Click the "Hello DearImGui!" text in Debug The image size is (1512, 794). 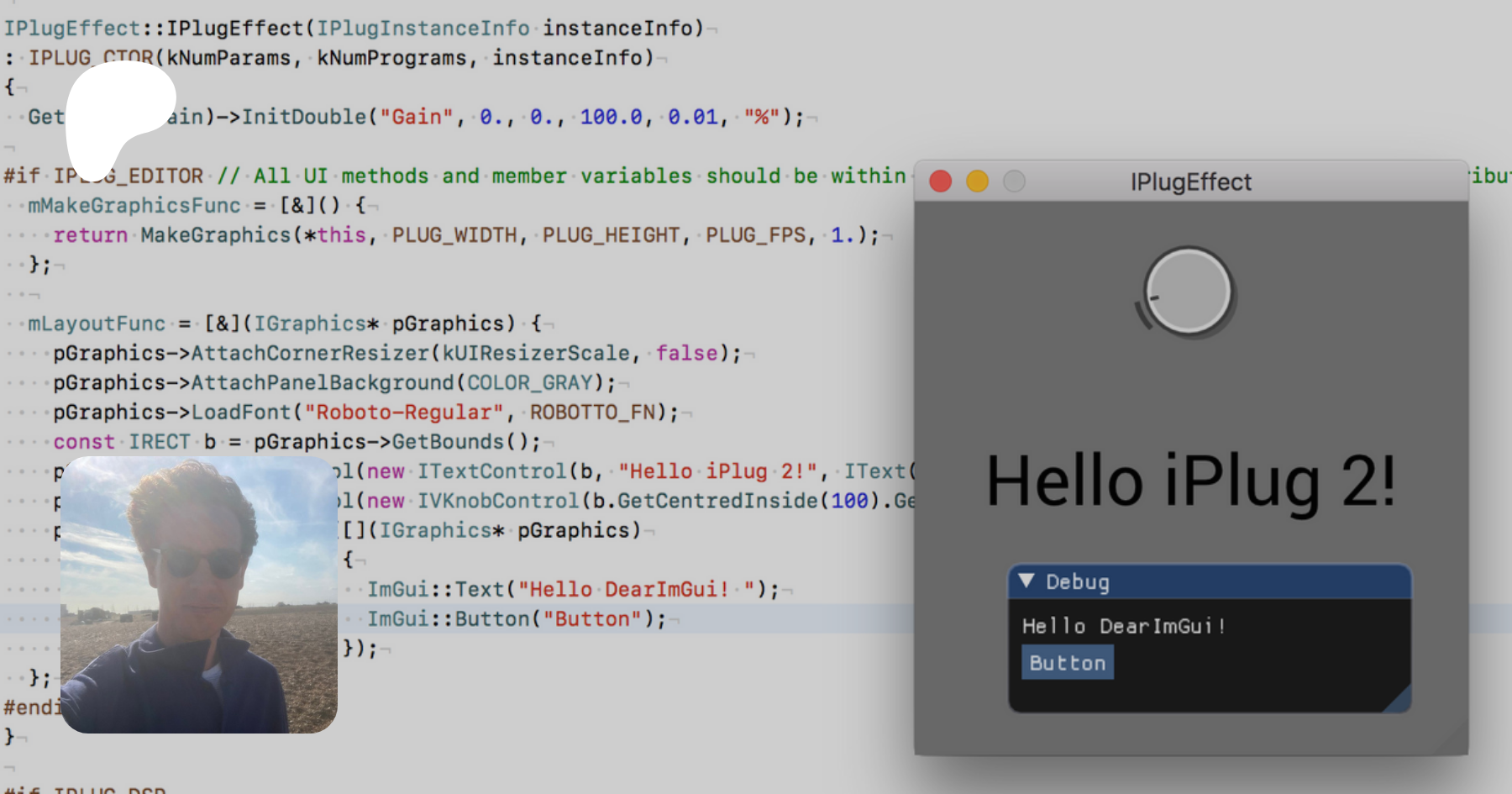pyautogui.click(x=1123, y=626)
